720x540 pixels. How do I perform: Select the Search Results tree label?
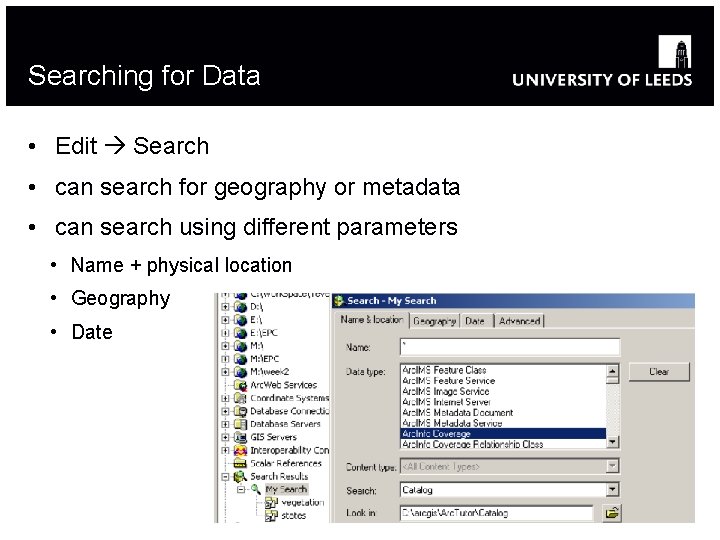point(279,476)
